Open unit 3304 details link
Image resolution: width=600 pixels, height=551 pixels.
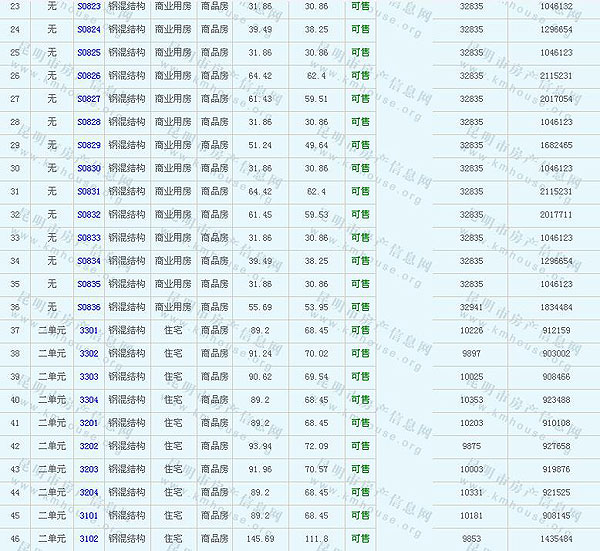click(88, 400)
